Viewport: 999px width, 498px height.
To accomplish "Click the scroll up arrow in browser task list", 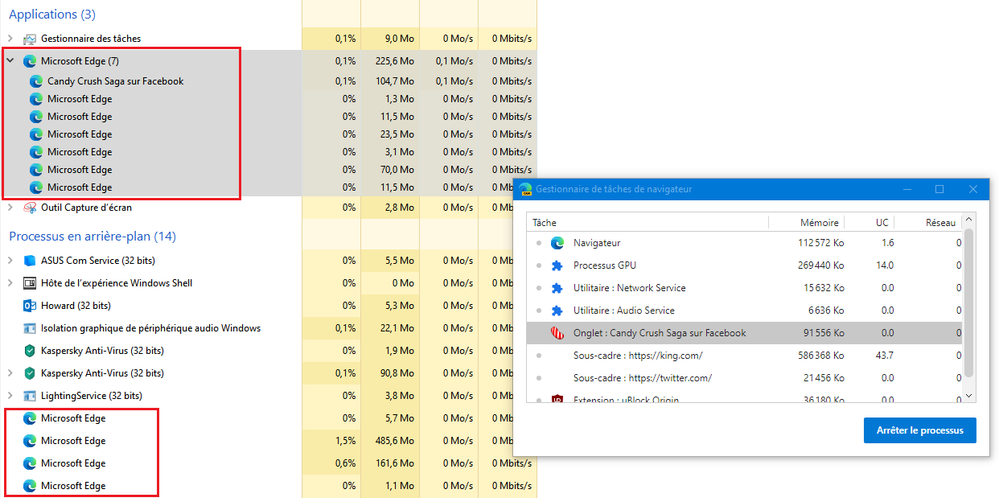I will (969, 220).
